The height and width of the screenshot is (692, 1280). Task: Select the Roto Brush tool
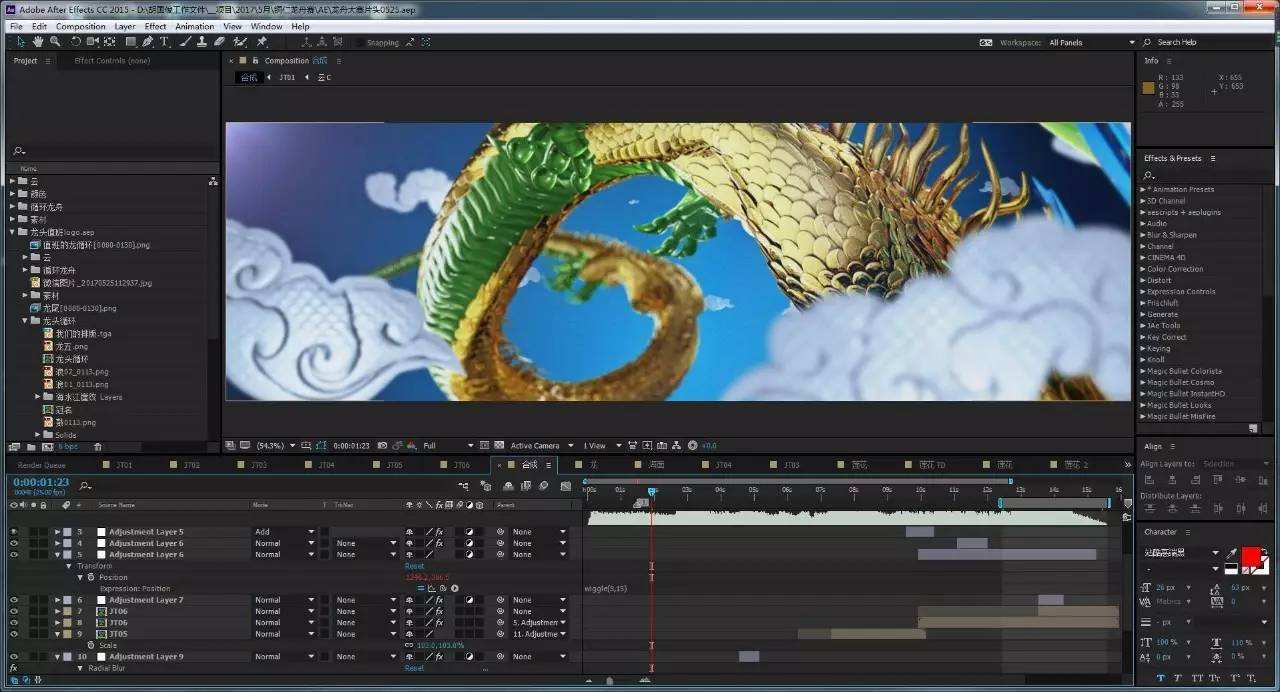(x=240, y=42)
